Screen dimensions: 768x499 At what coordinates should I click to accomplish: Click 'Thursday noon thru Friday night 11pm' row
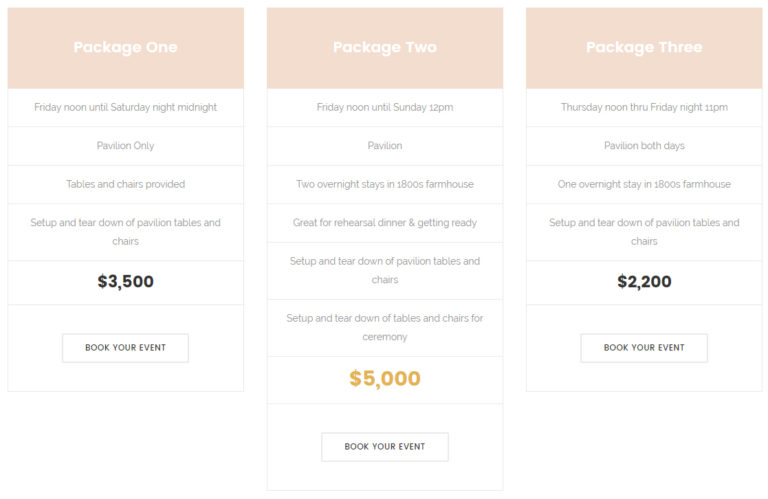coord(644,107)
